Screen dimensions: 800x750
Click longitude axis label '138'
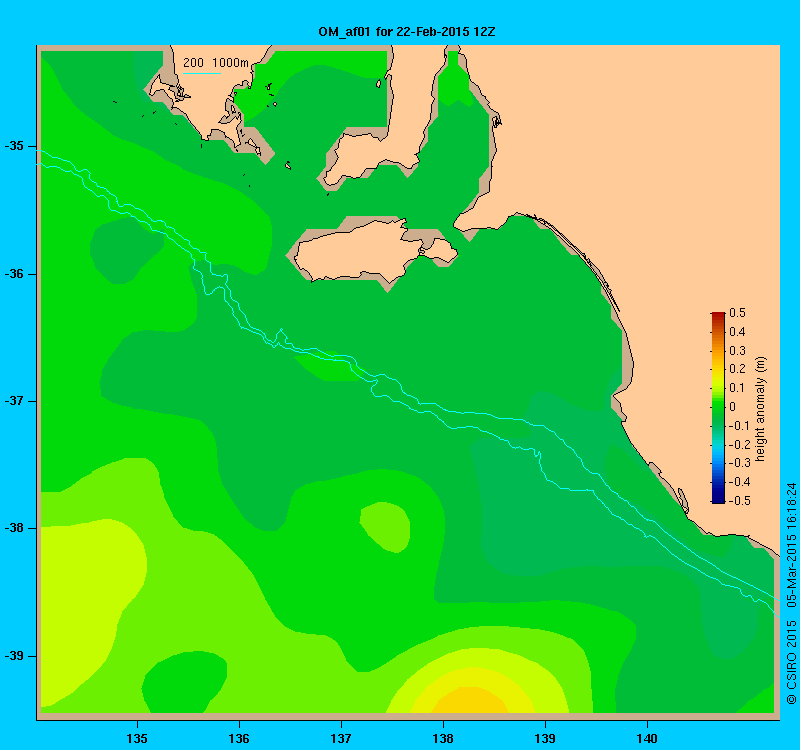[x=443, y=738]
